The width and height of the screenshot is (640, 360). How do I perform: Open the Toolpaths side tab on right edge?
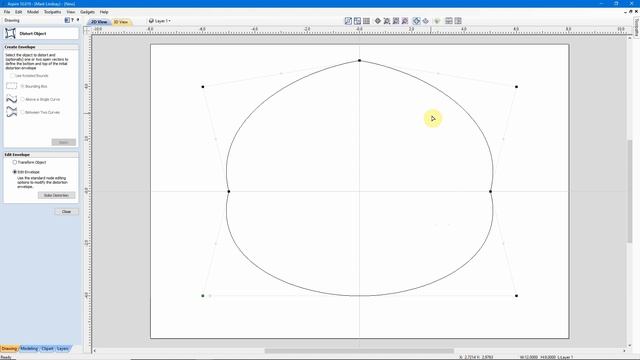point(636,27)
